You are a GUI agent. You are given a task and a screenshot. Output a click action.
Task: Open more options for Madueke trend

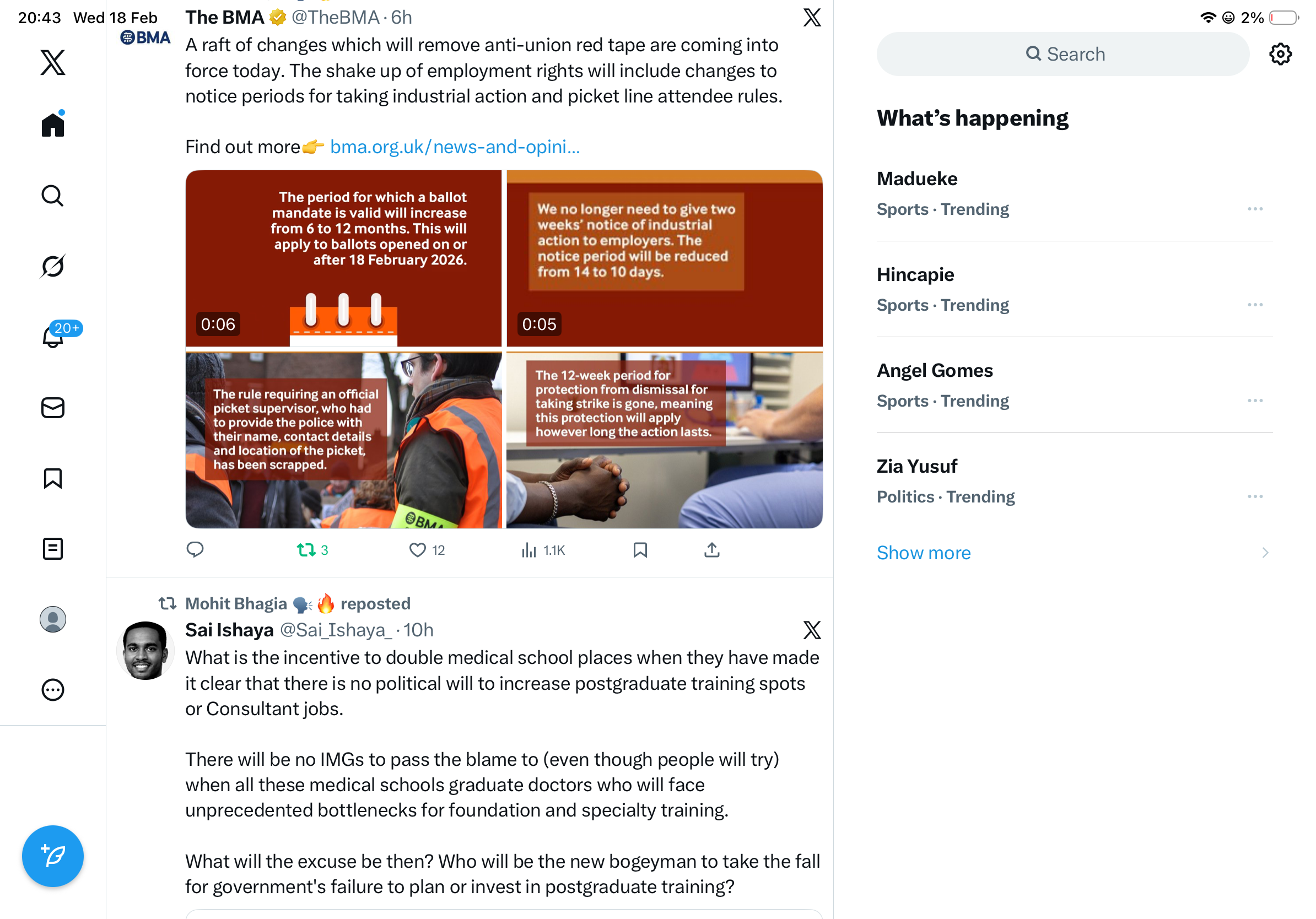point(1255,209)
